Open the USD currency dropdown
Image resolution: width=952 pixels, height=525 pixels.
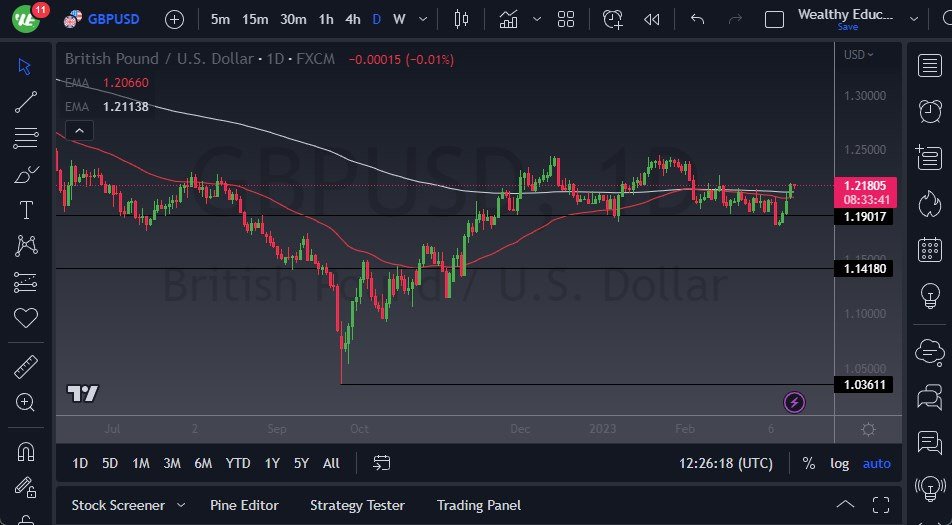point(858,55)
